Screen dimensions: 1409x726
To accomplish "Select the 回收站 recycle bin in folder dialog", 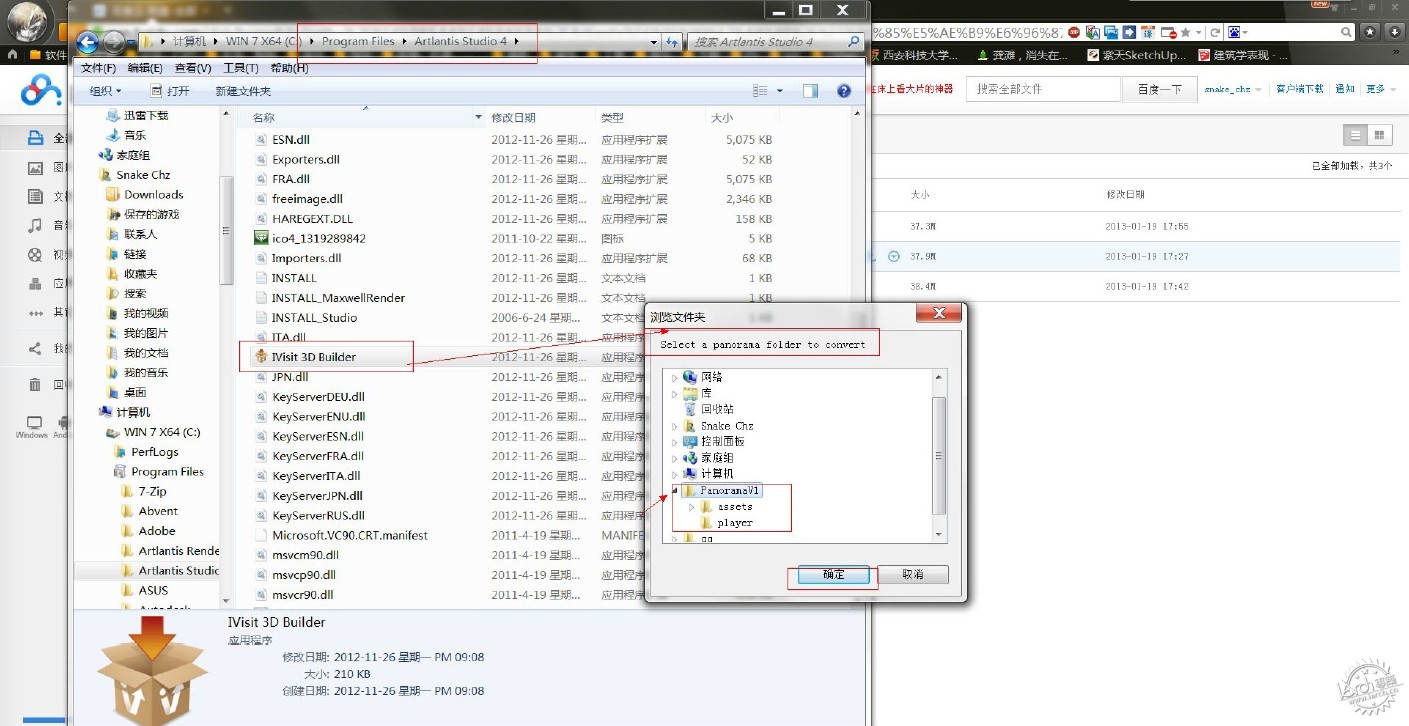I will point(709,409).
